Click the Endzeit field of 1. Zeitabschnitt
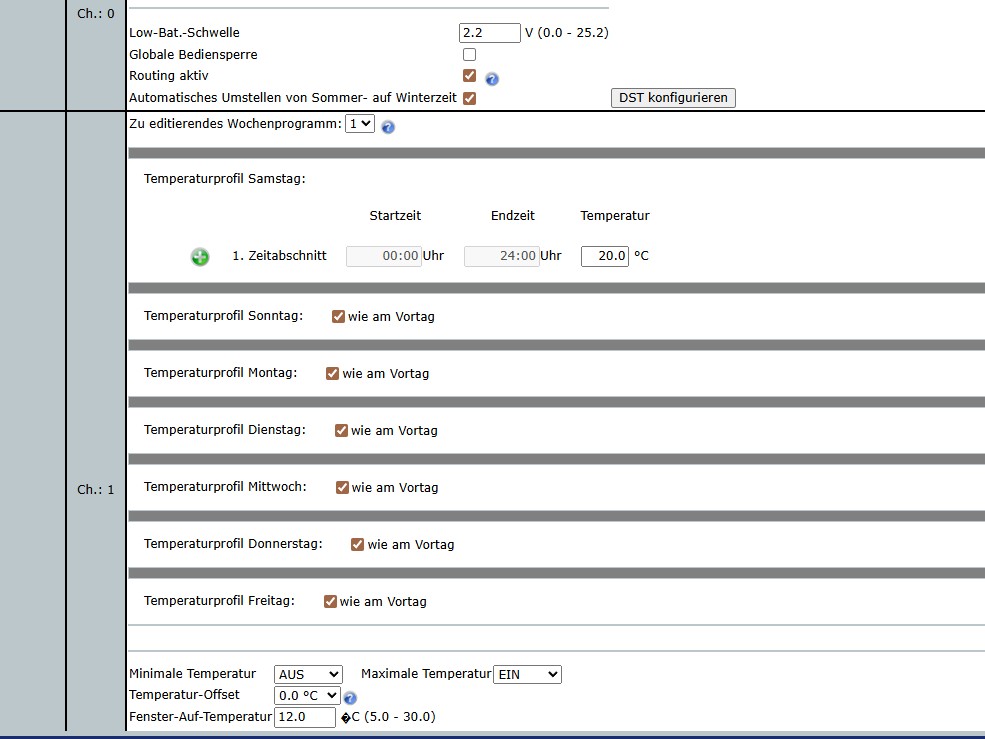The width and height of the screenshot is (985, 739). click(x=501, y=256)
